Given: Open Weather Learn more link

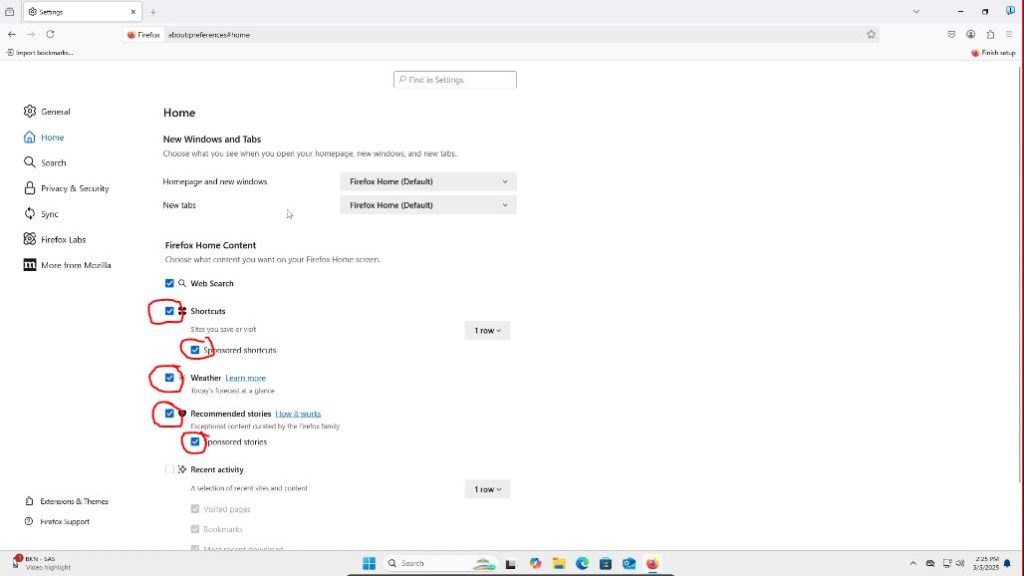Looking at the screenshot, I should pos(246,378).
